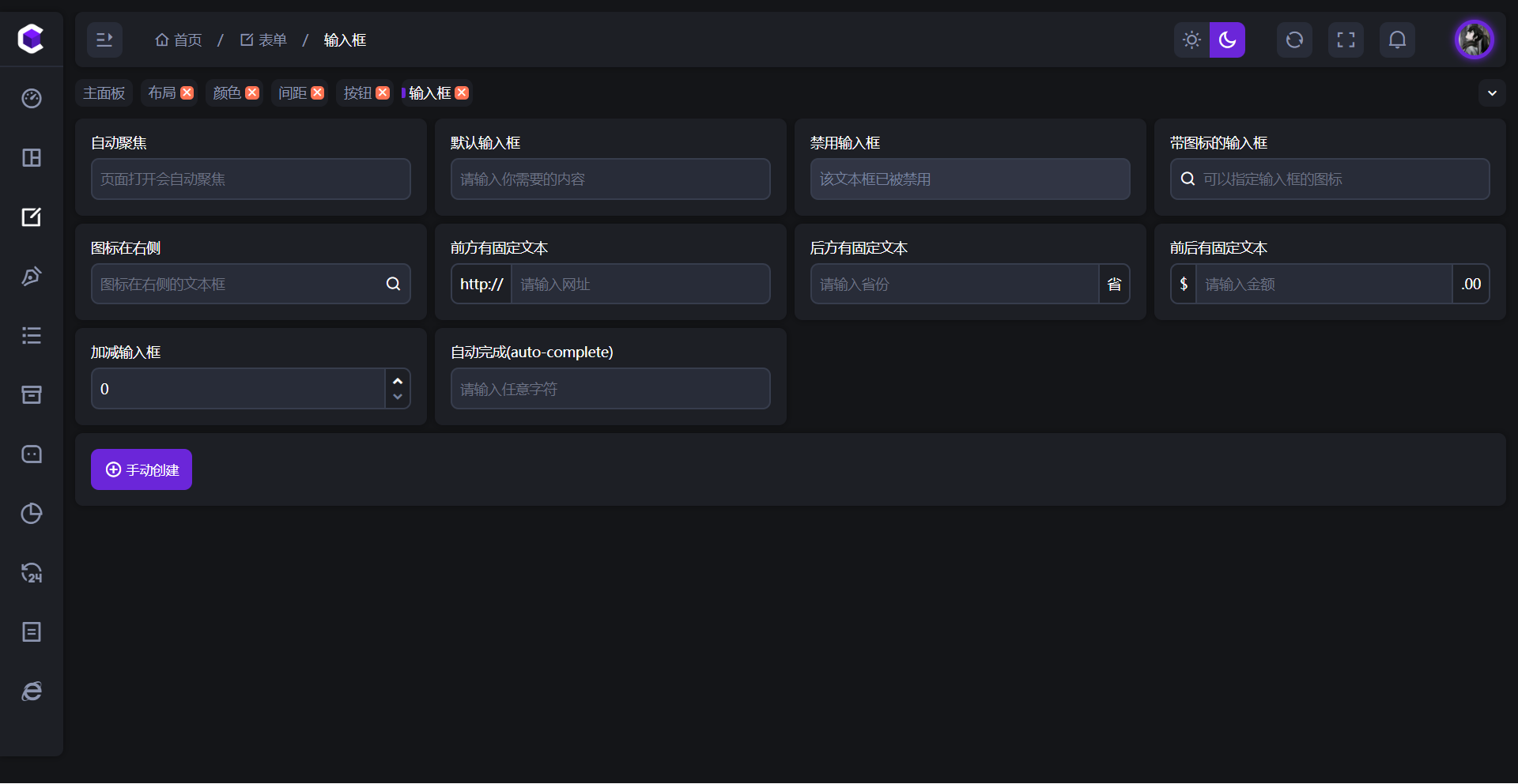Open the user avatar menu

tap(1475, 40)
